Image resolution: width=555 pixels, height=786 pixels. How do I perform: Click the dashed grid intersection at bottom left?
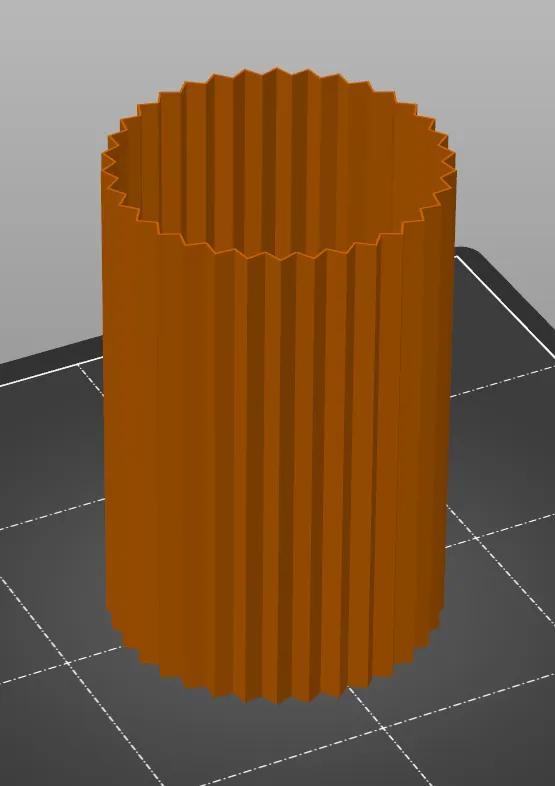(x=67, y=663)
